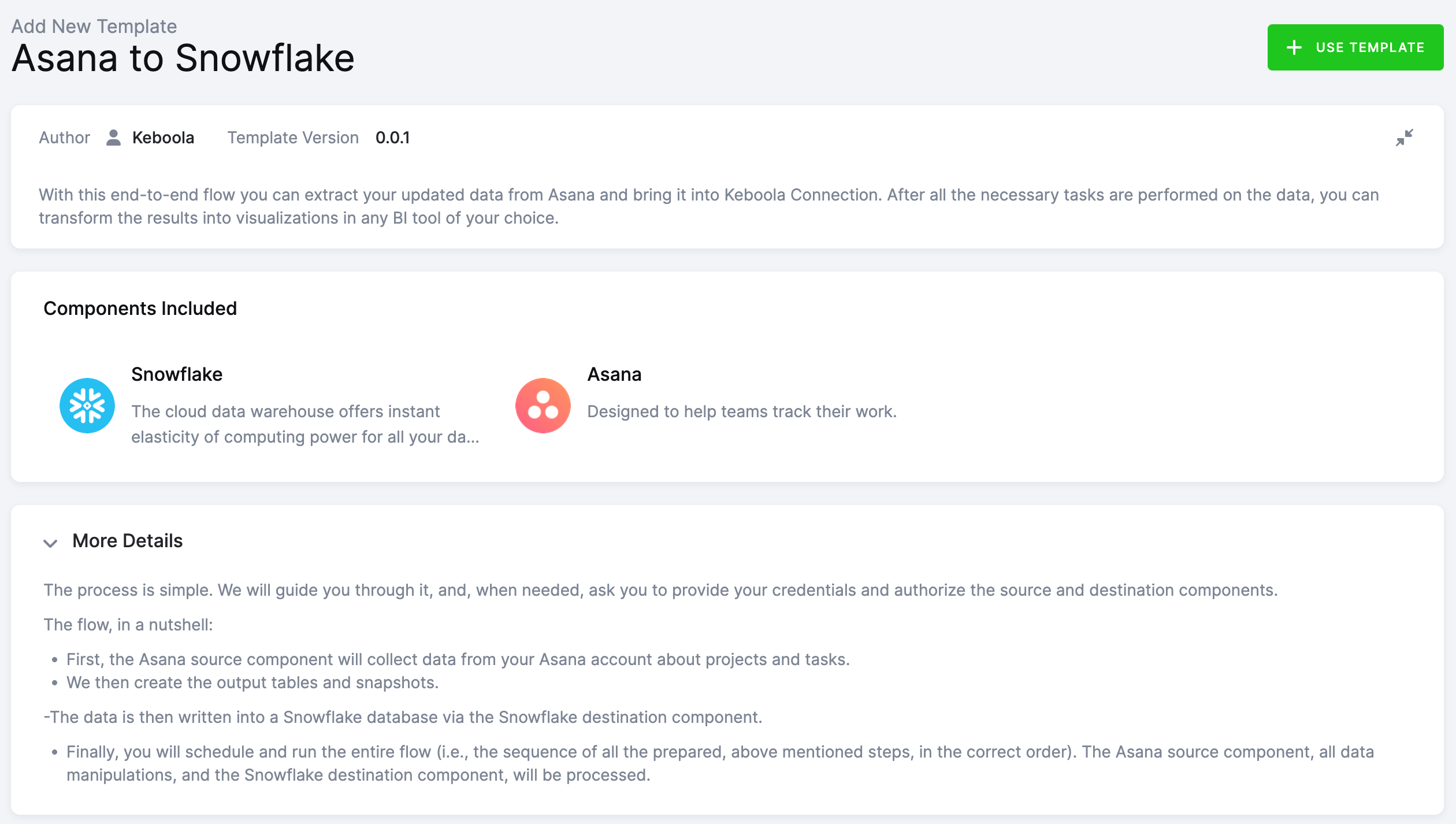Image resolution: width=1456 pixels, height=824 pixels.
Task: Click the Template Version 0.0.1 value
Action: pos(392,138)
